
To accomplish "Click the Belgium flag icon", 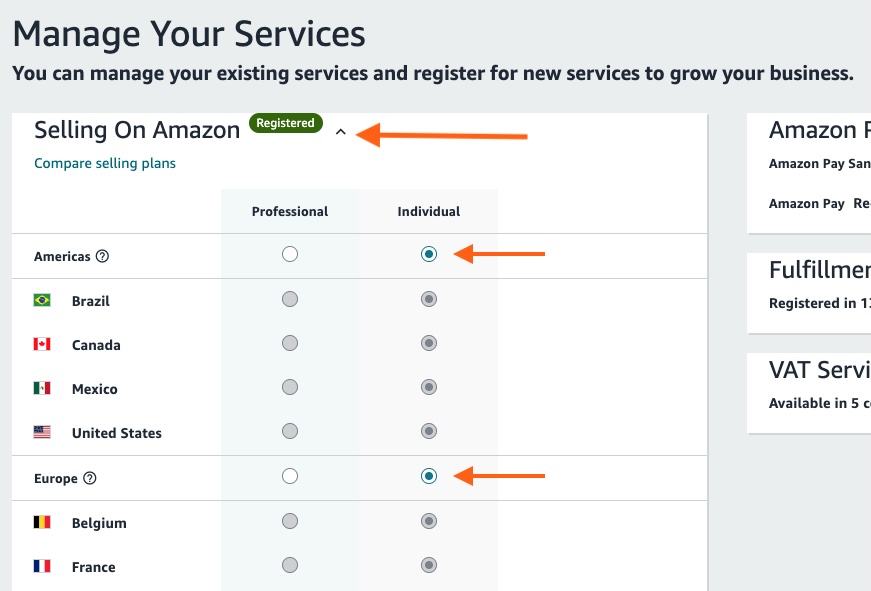I will (x=42, y=522).
